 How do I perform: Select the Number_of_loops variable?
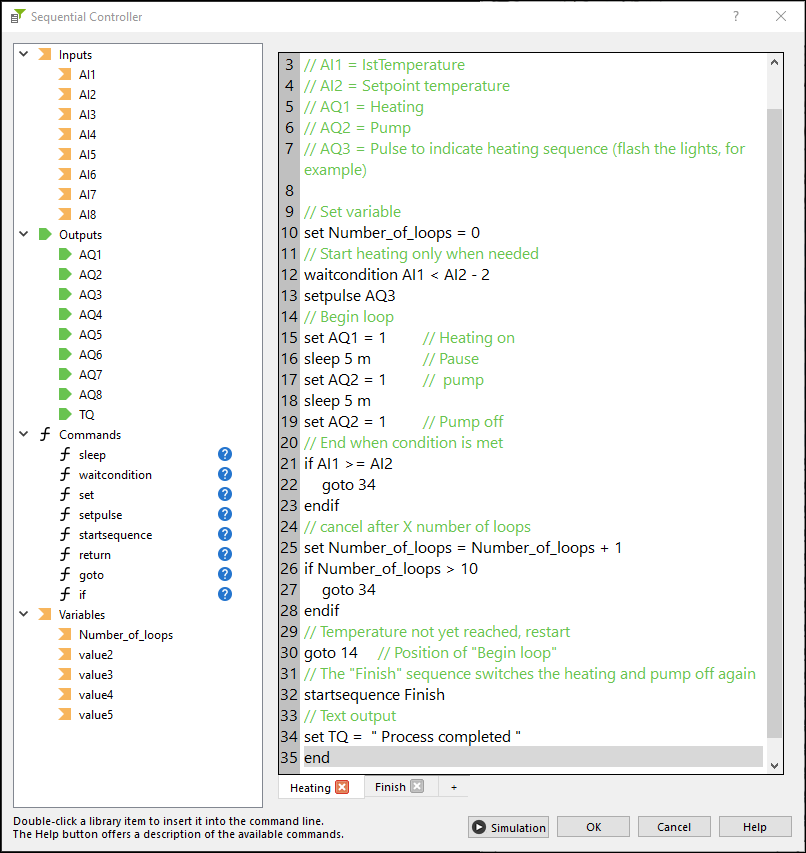[125, 635]
